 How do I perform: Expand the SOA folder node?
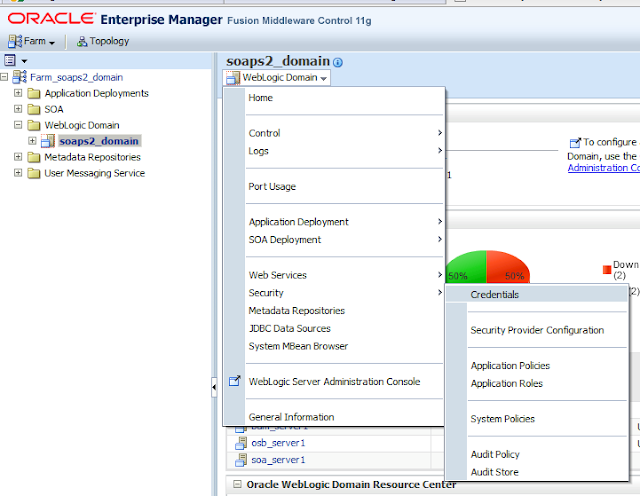coord(18,109)
